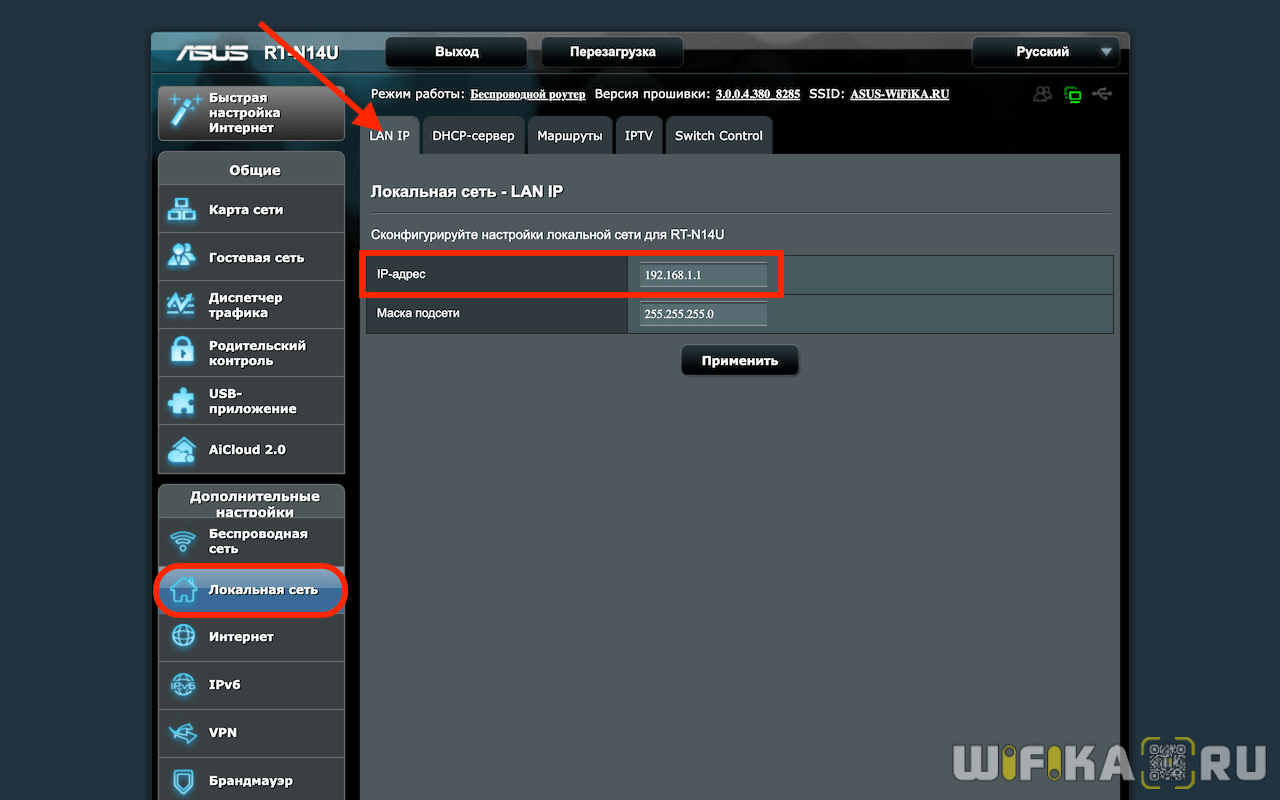Click the IPv6 sidebar icon
Image resolution: width=1280 pixels, height=800 pixels.
pyautogui.click(x=183, y=685)
